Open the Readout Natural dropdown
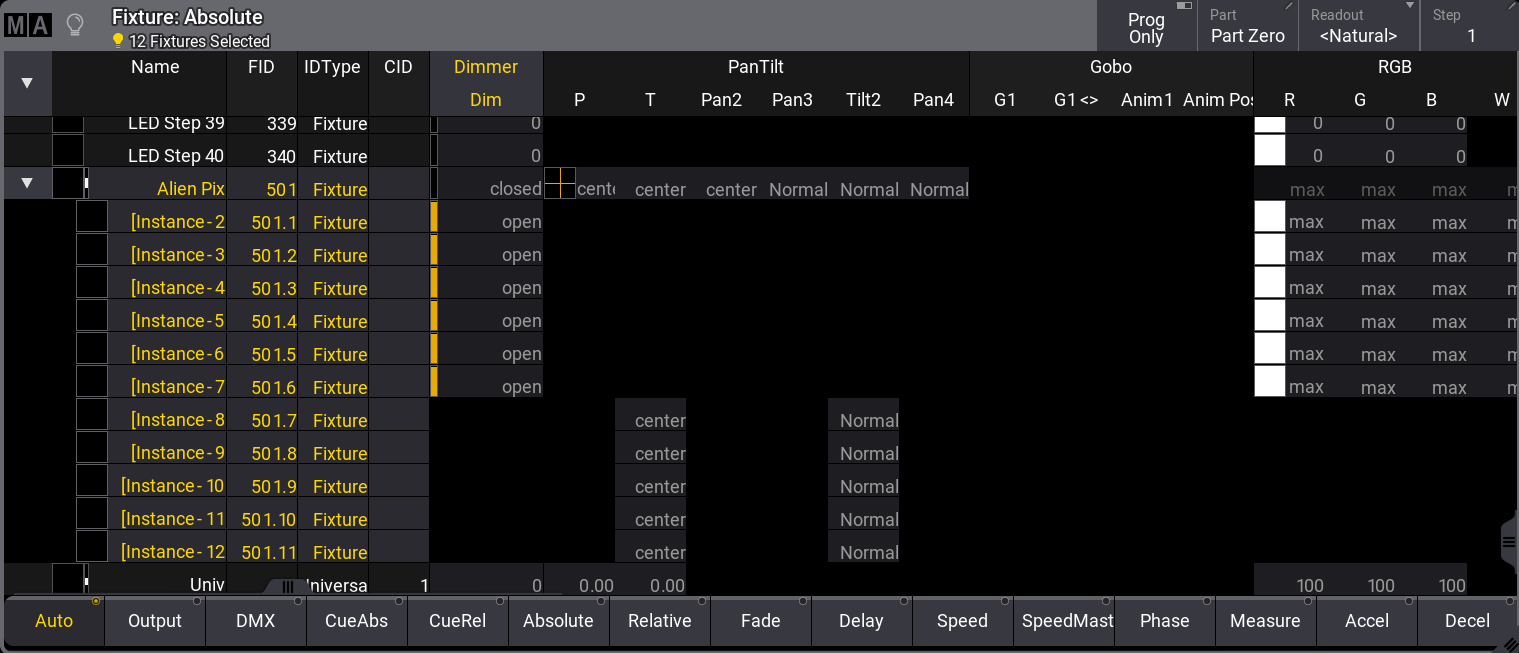Viewport: 1519px width, 653px height. coord(1358,27)
